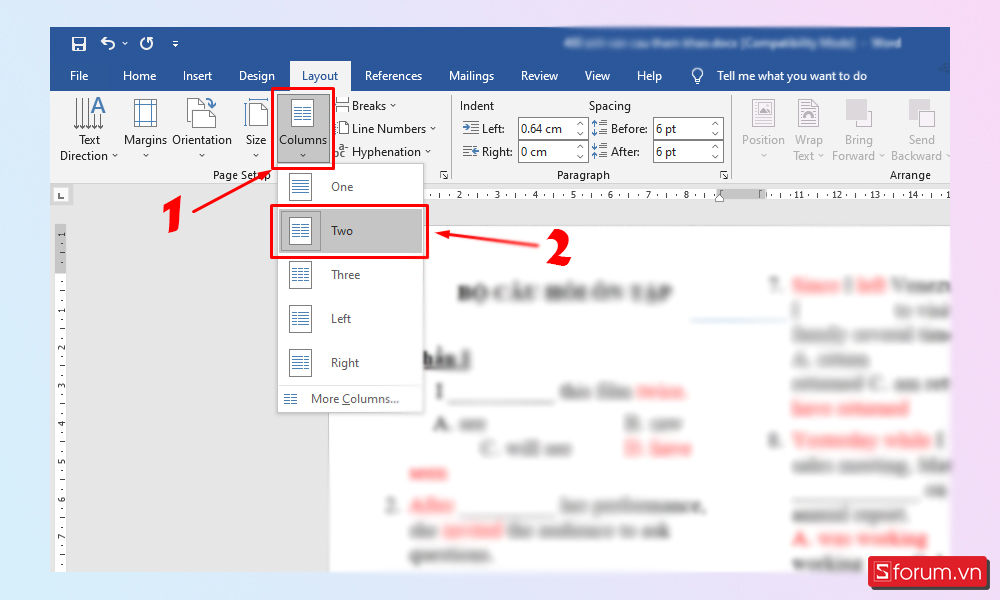Viewport: 1000px width, 600px height.
Task: Decrease Indent Right with down arrow
Action: (x=580, y=157)
